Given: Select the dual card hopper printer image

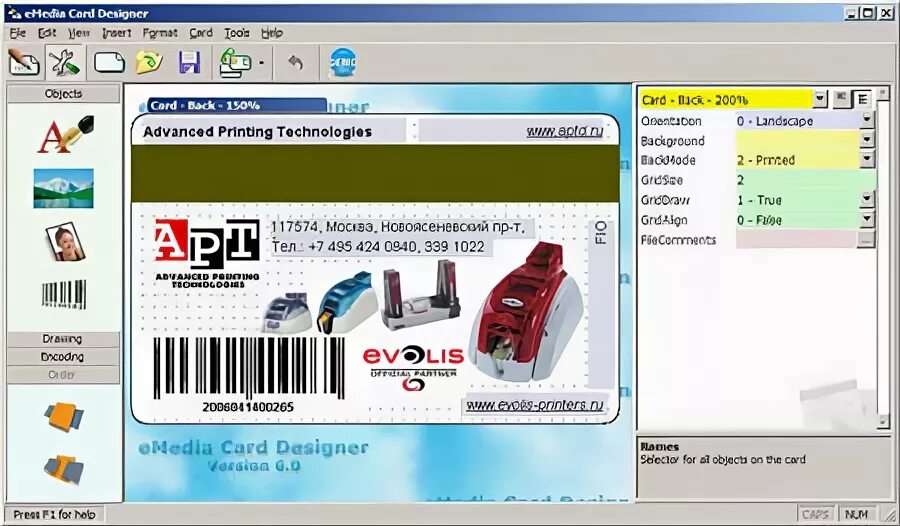Looking at the screenshot, I should click(x=421, y=295).
